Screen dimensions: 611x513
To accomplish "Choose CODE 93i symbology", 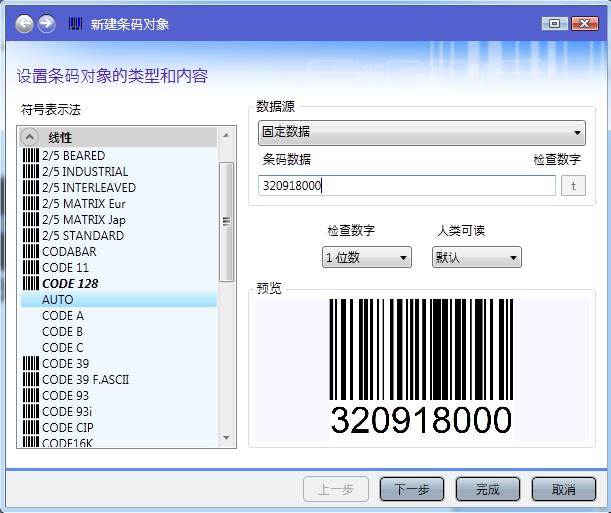I will (119, 411).
